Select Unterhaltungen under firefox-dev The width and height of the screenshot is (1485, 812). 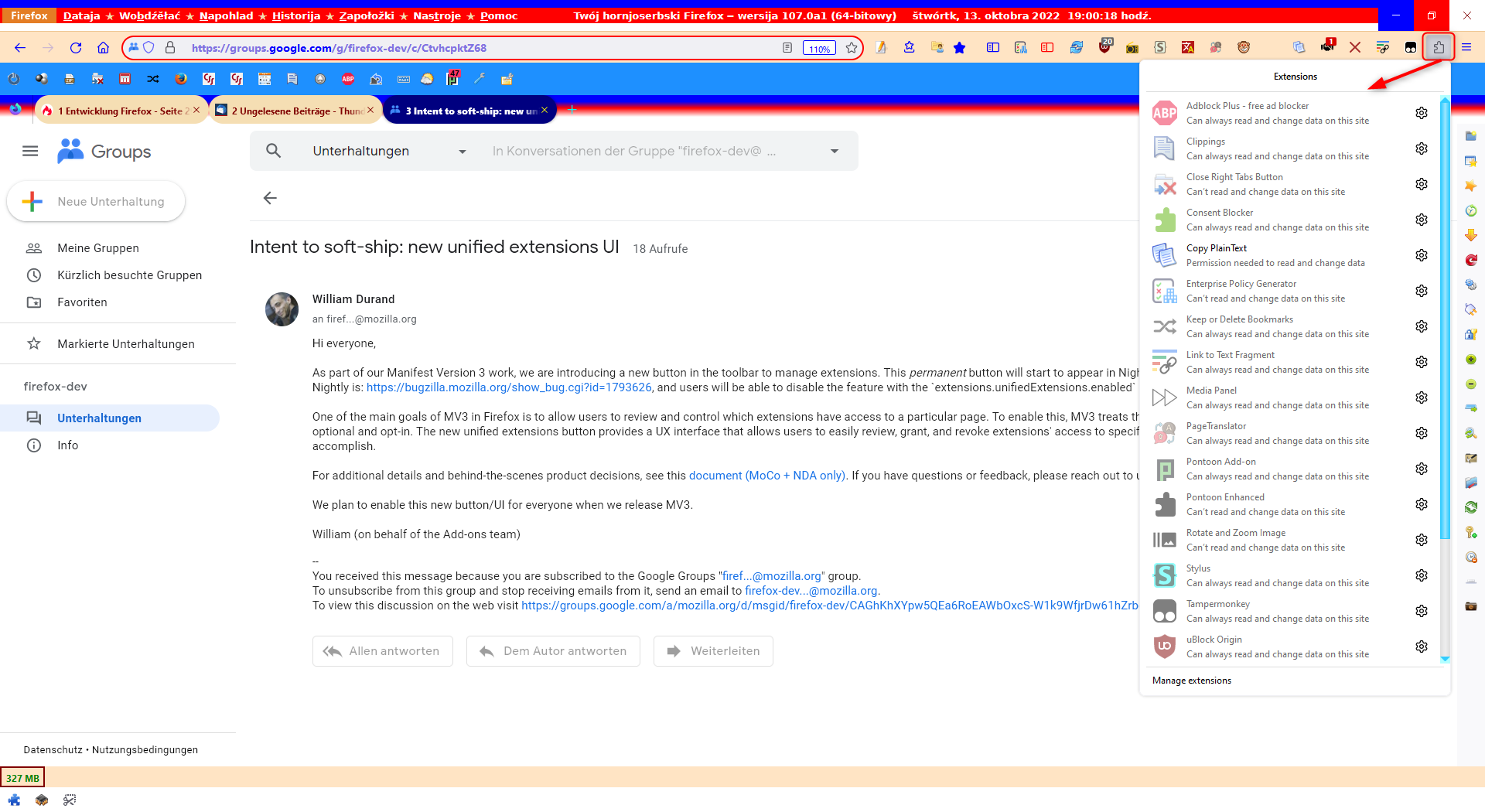110,418
